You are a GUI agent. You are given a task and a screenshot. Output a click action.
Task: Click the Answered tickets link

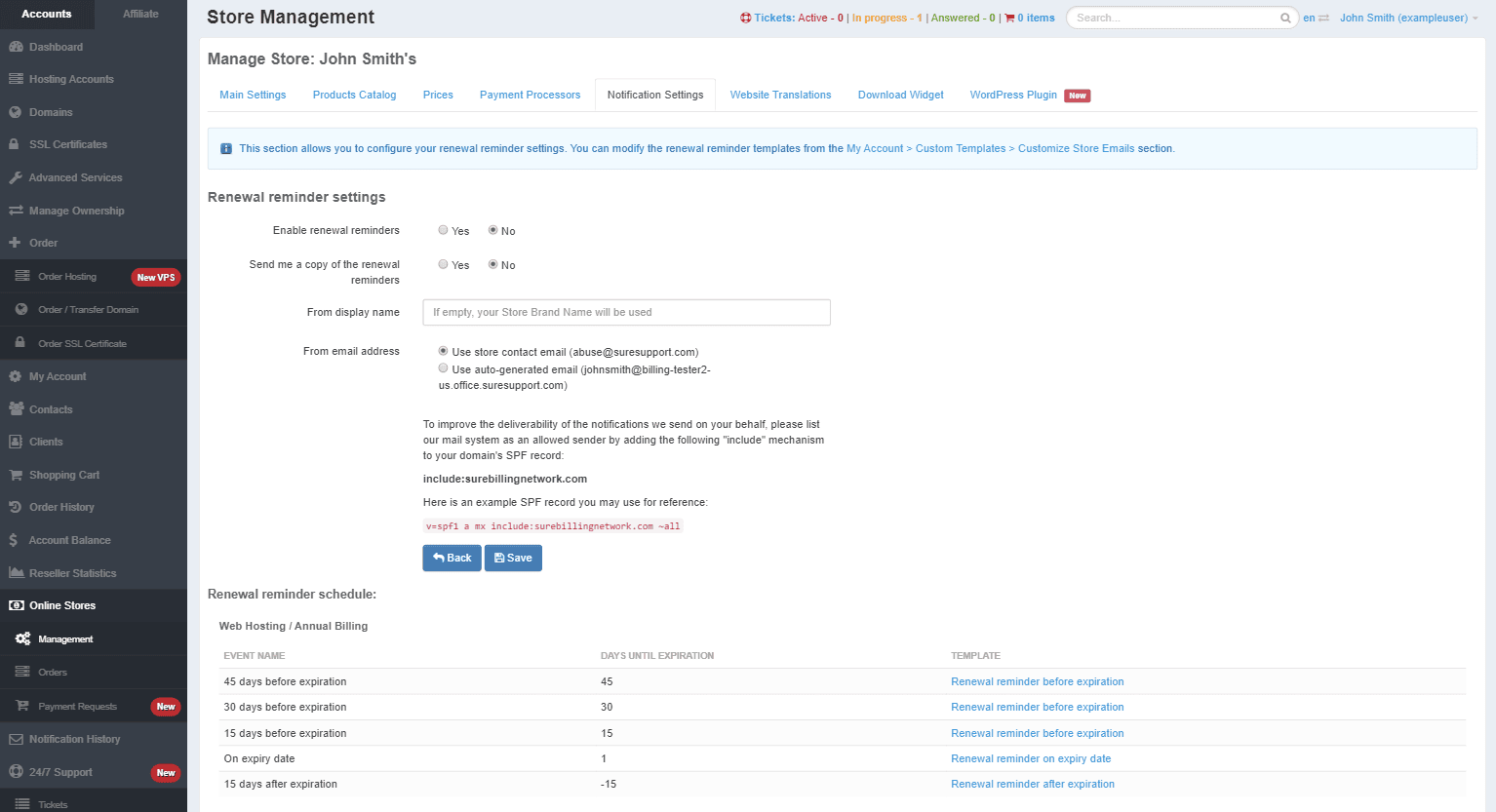(964, 18)
